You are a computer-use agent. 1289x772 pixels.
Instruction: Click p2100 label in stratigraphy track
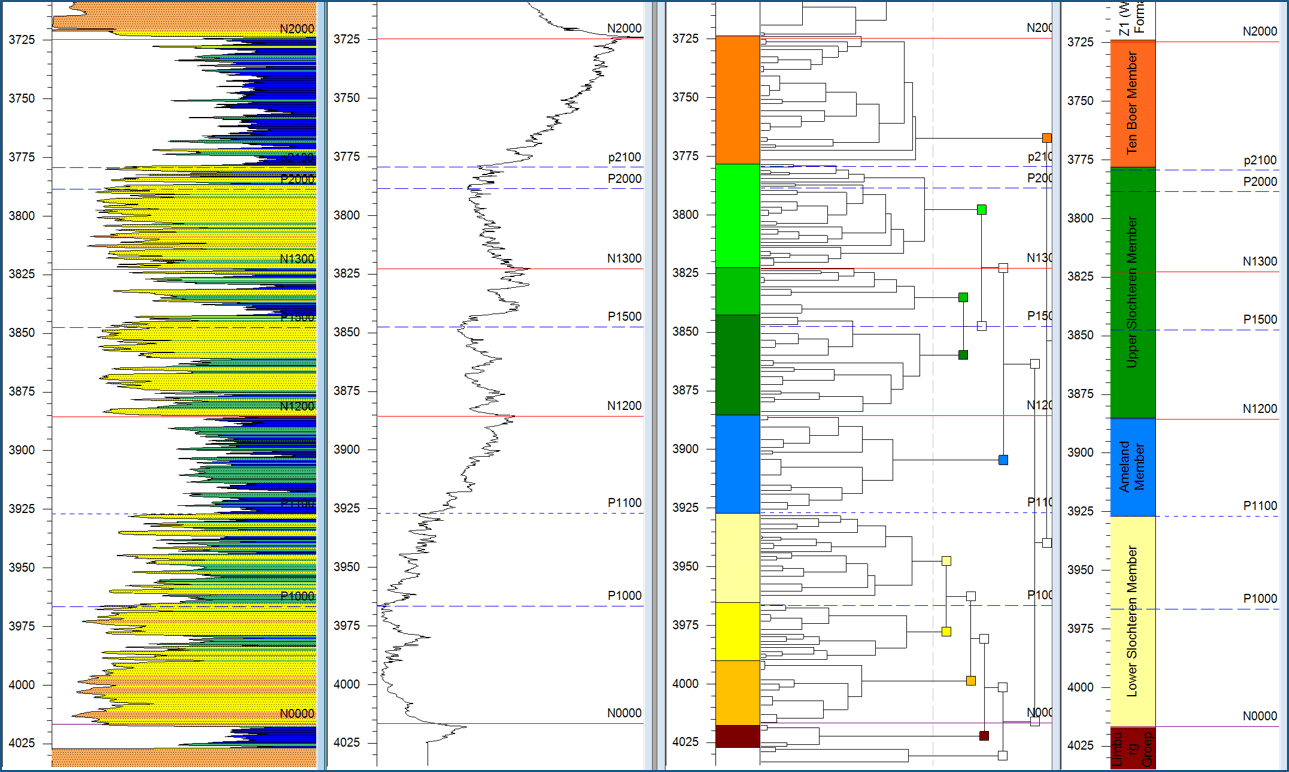1260,161
